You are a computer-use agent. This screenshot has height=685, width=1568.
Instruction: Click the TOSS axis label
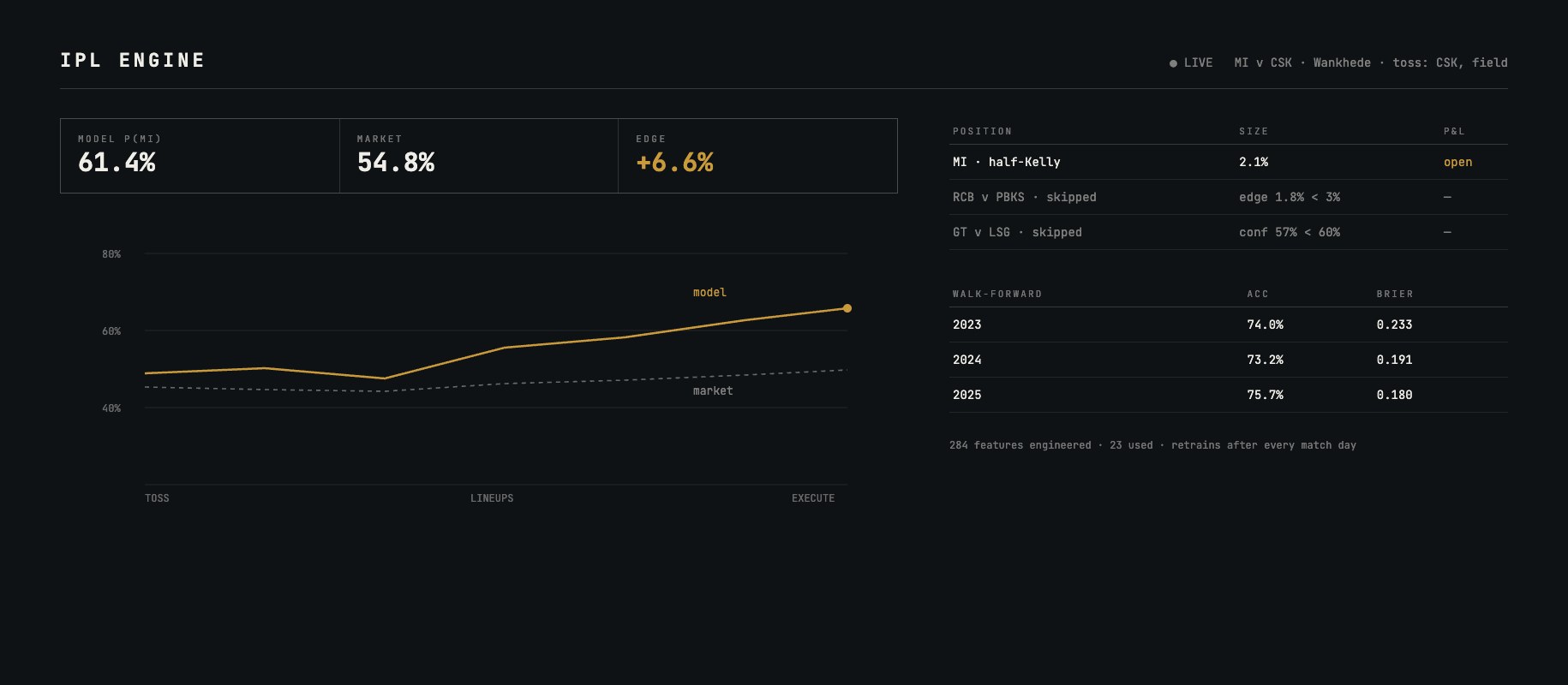point(157,498)
